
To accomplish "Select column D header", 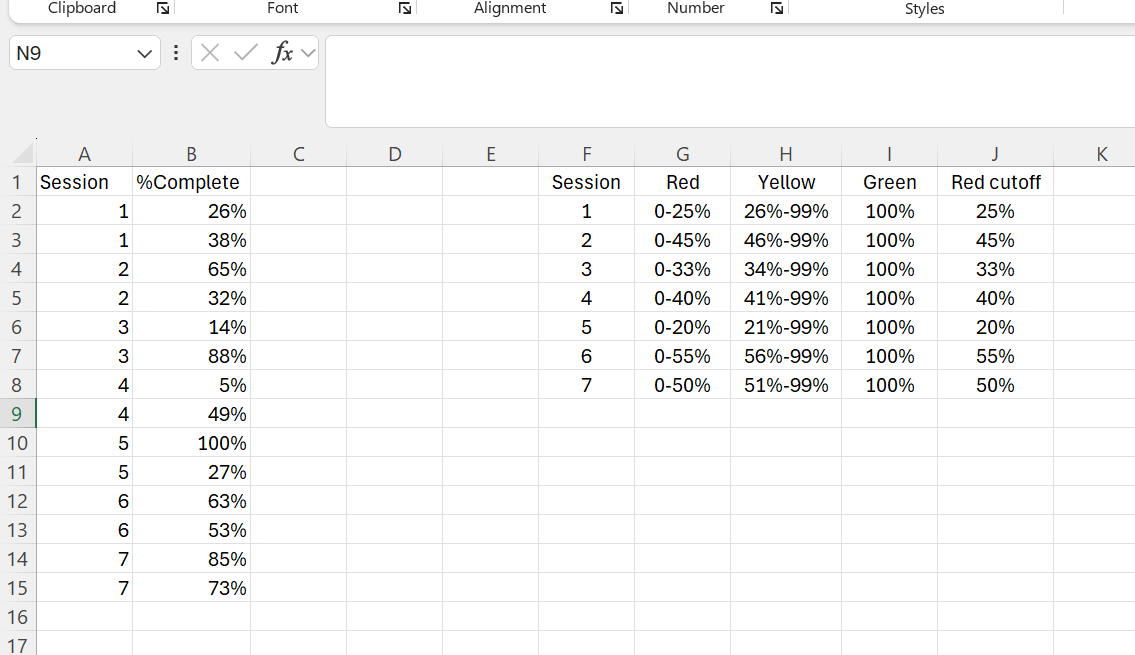I will point(394,154).
